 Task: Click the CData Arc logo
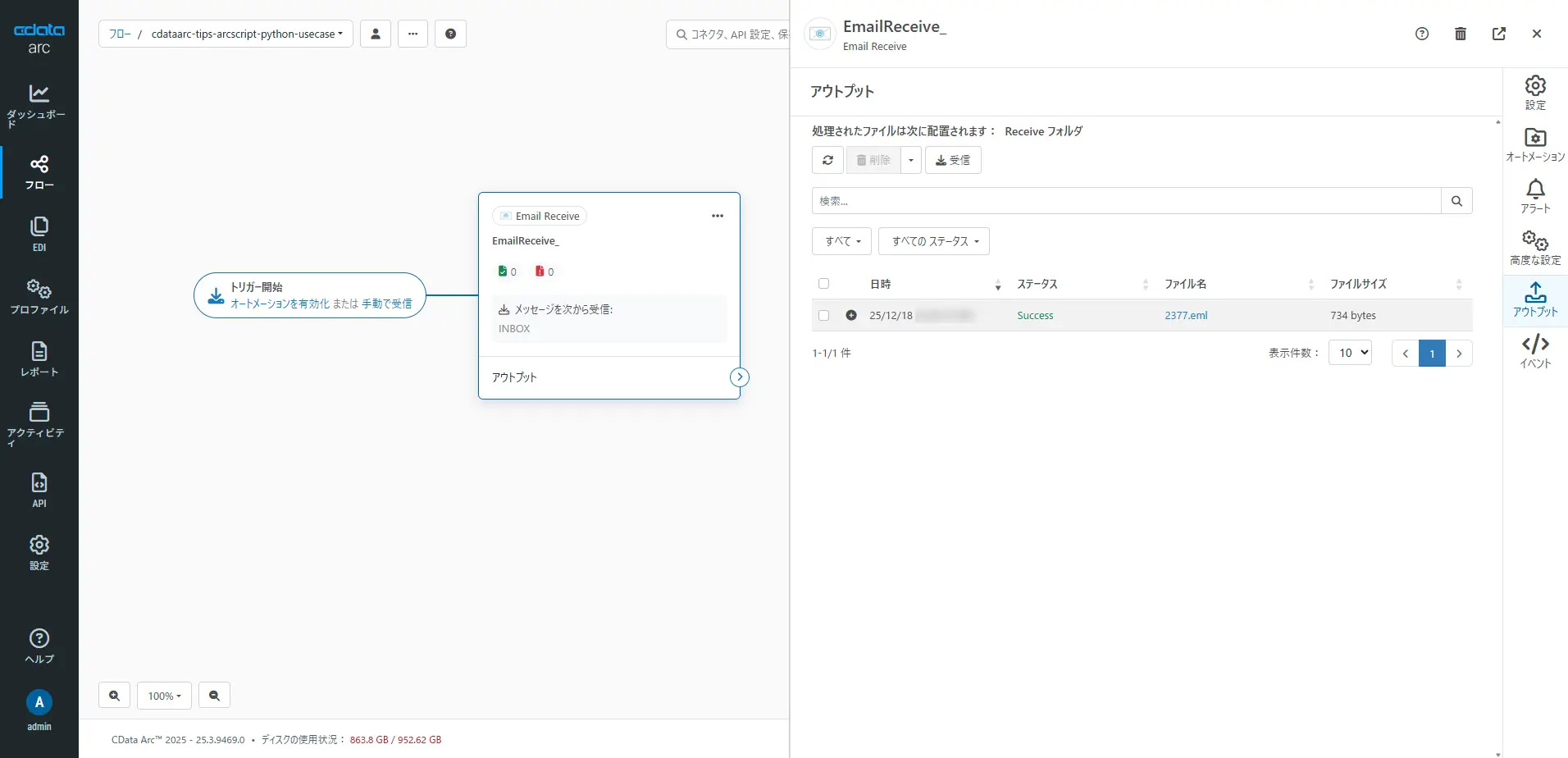coord(39,39)
